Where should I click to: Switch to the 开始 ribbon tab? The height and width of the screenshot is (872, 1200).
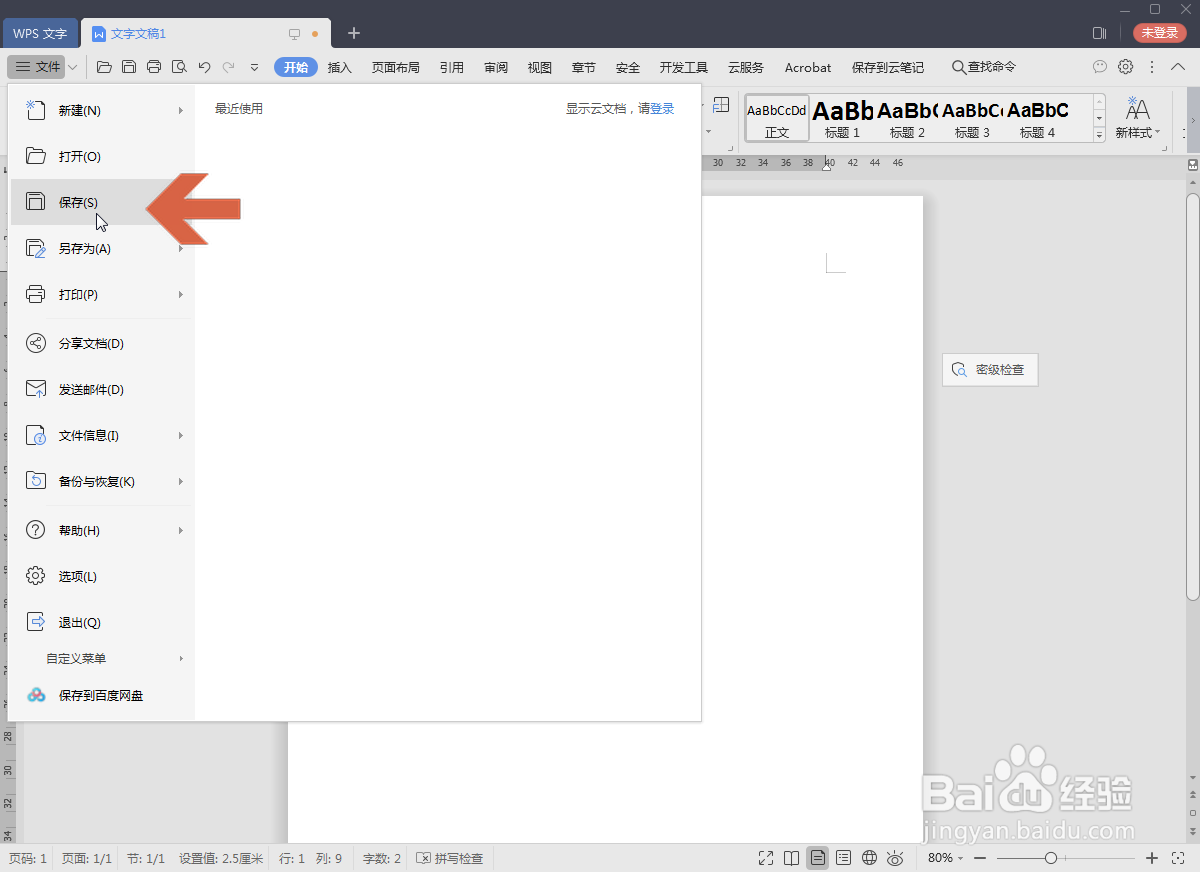point(295,67)
